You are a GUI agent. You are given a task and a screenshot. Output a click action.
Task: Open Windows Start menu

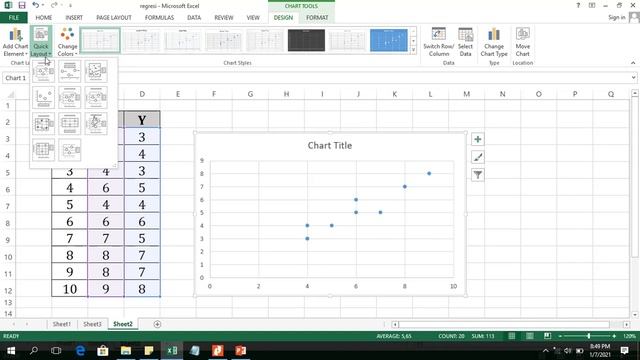coord(11,351)
